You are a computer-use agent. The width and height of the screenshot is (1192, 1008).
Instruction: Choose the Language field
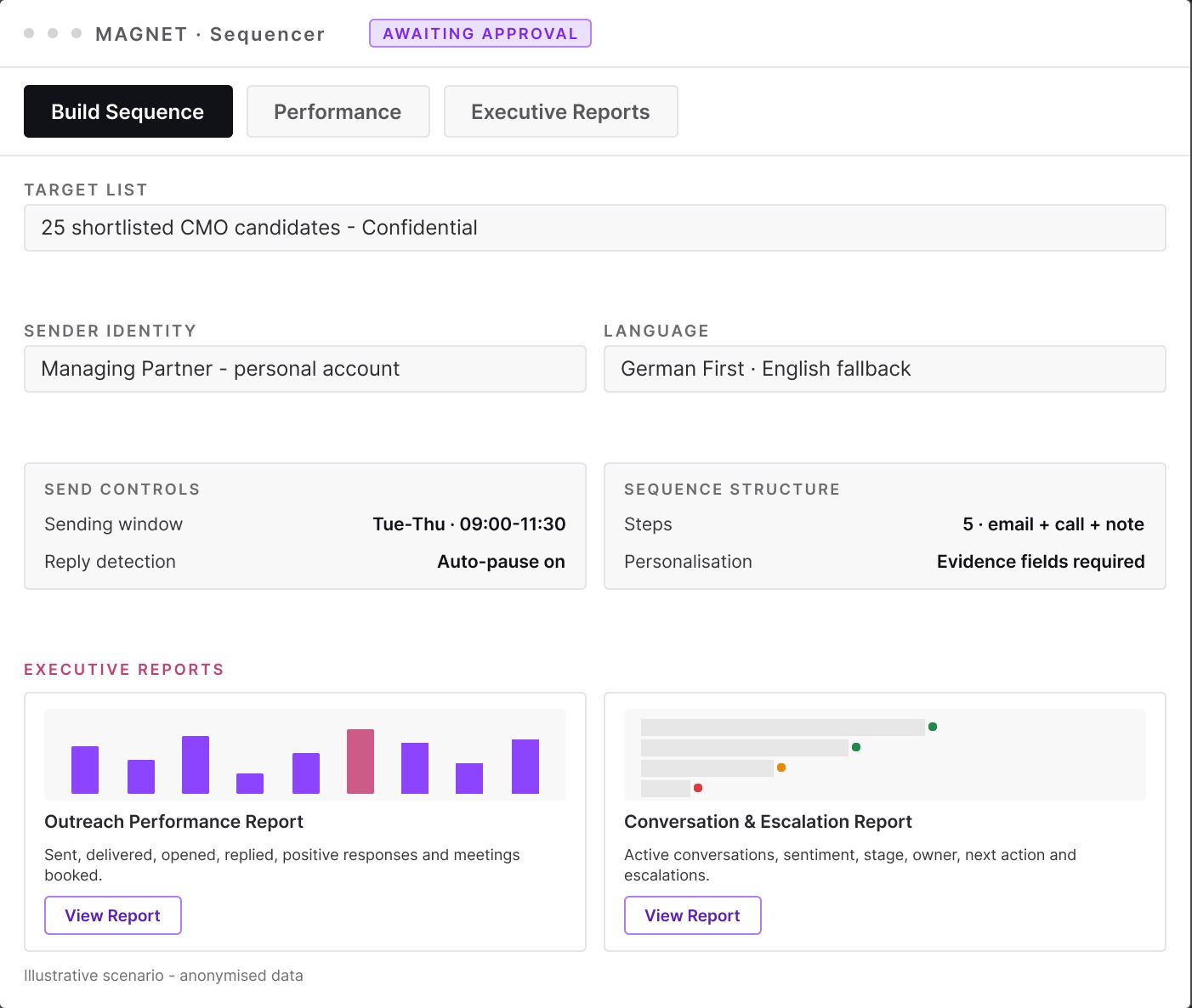pyautogui.click(x=884, y=369)
